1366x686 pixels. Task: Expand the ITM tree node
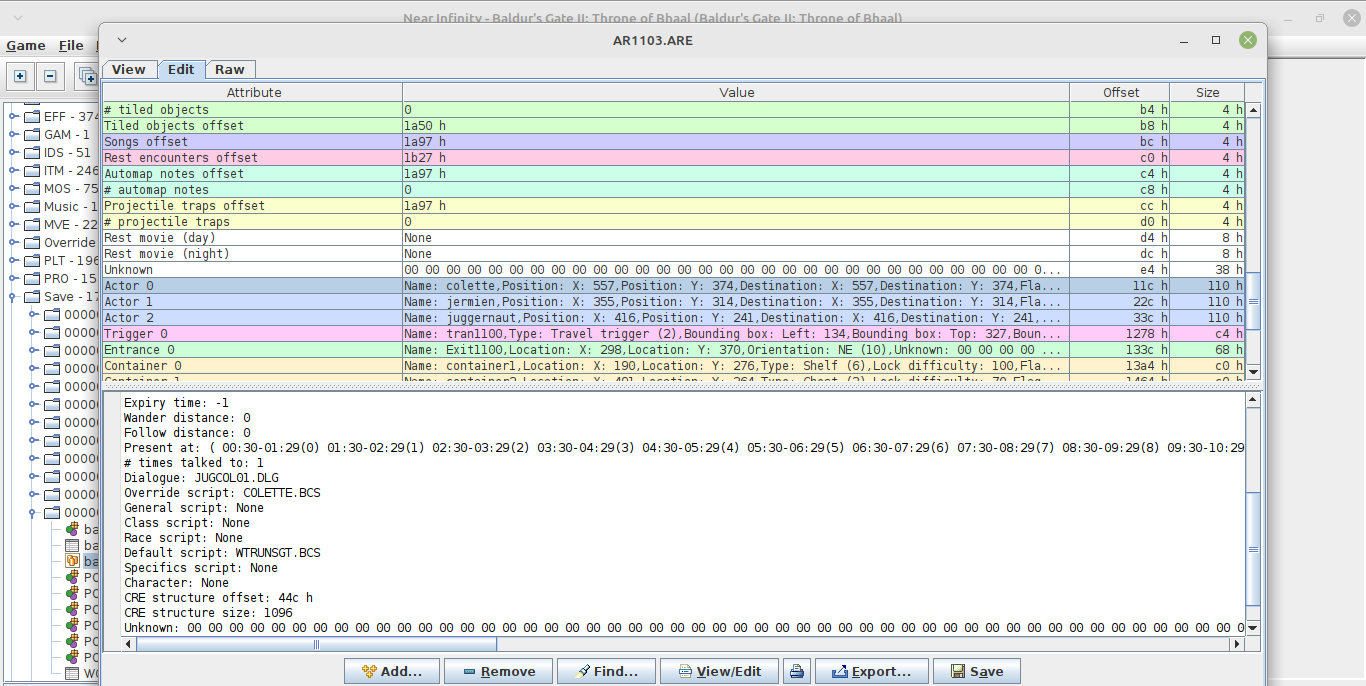pyautogui.click(x=14, y=171)
